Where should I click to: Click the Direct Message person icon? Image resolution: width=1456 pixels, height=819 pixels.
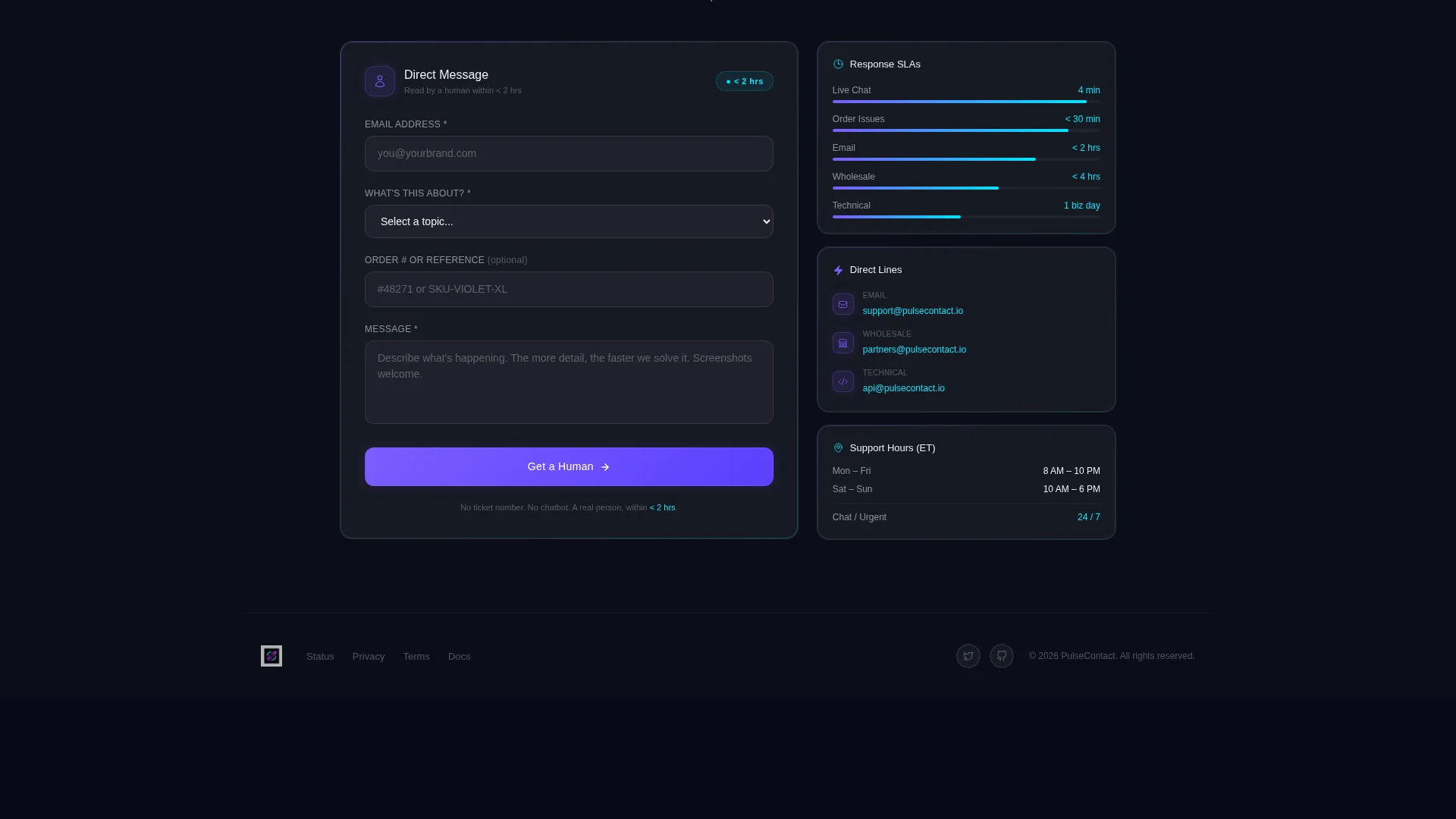point(380,81)
